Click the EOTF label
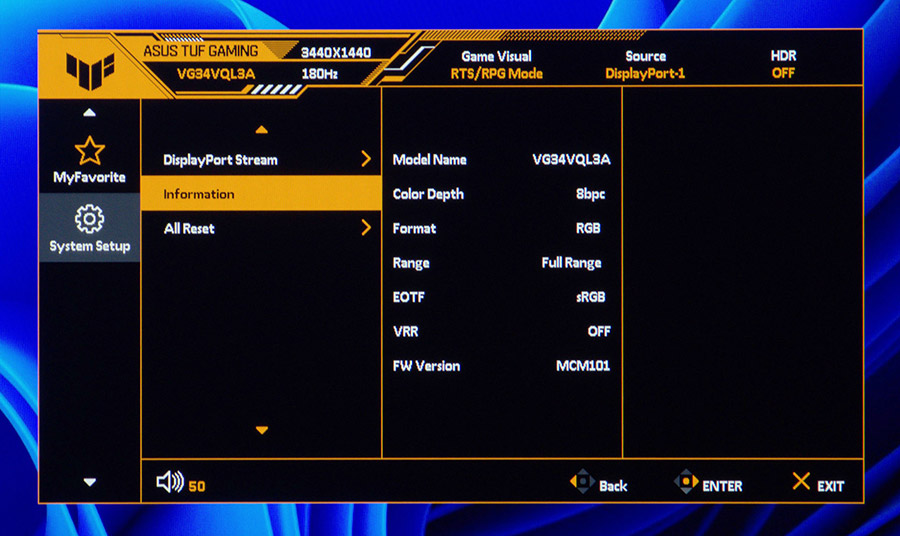 409,297
